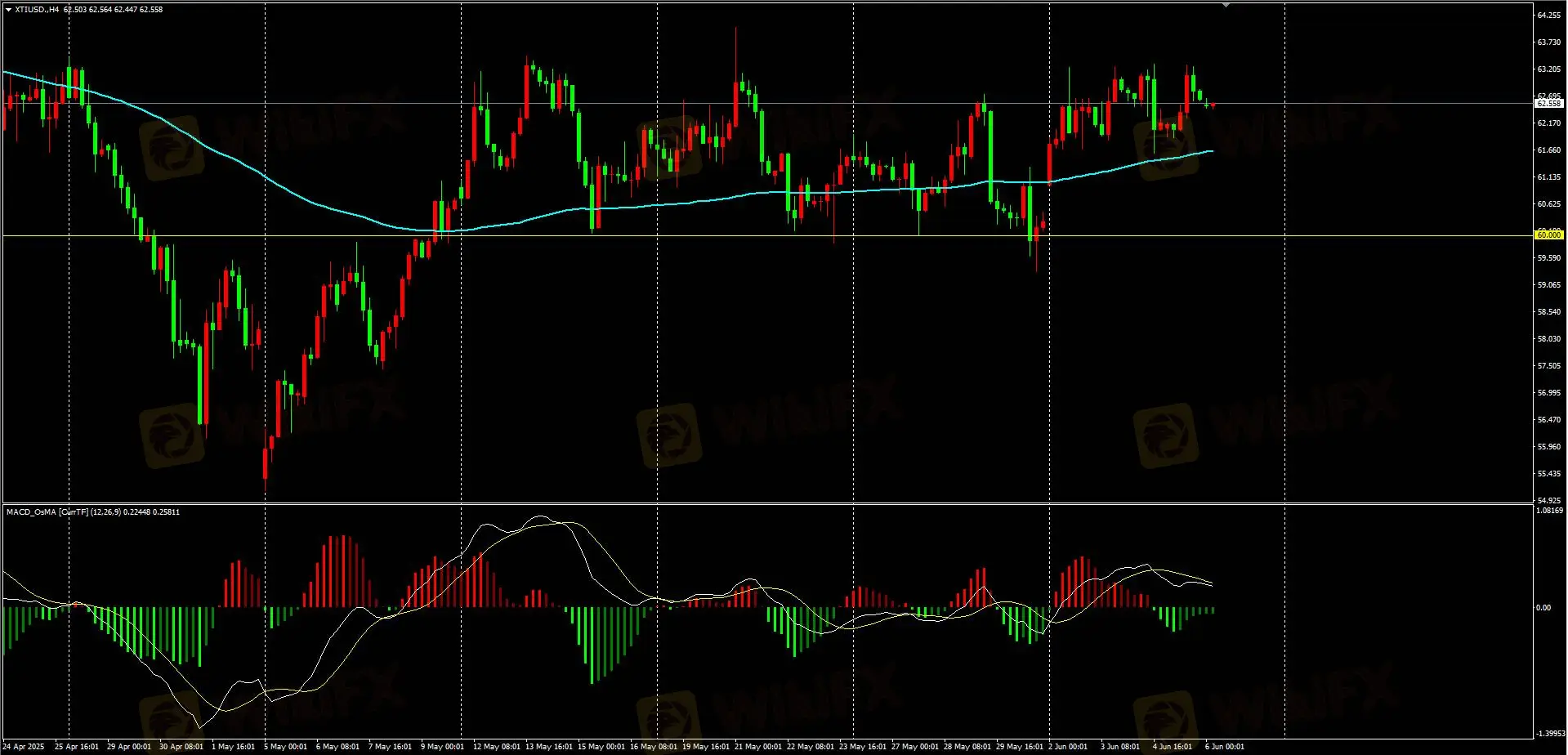This screenshot has height=755, width=1568.
Task: Click the 56.995 price scale label
Action: click(1549, 393)
